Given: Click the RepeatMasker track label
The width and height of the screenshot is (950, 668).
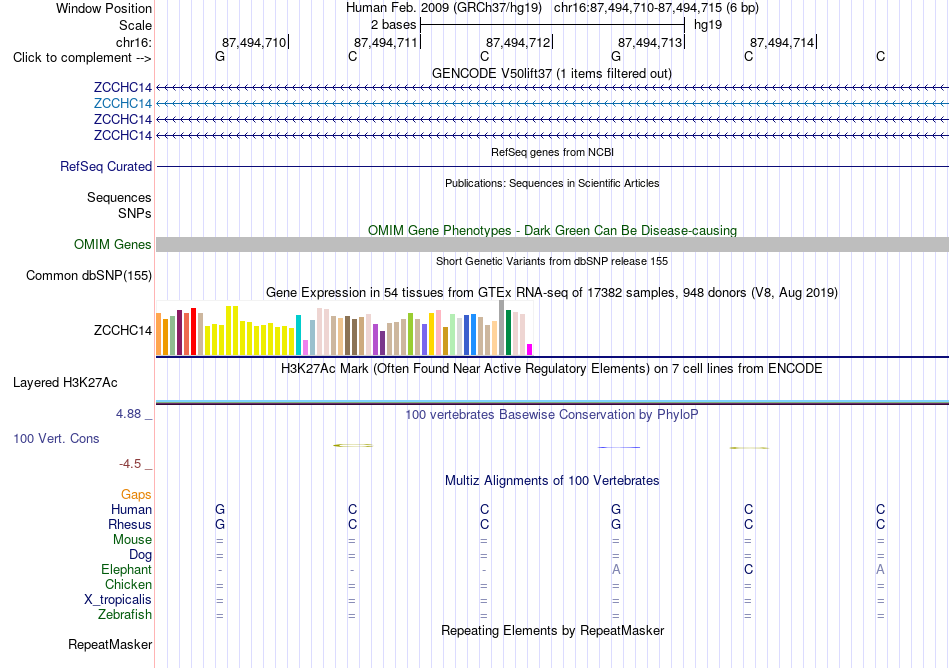Looking at the screenshot, I should pyautogui.click(x=110, y=644).
